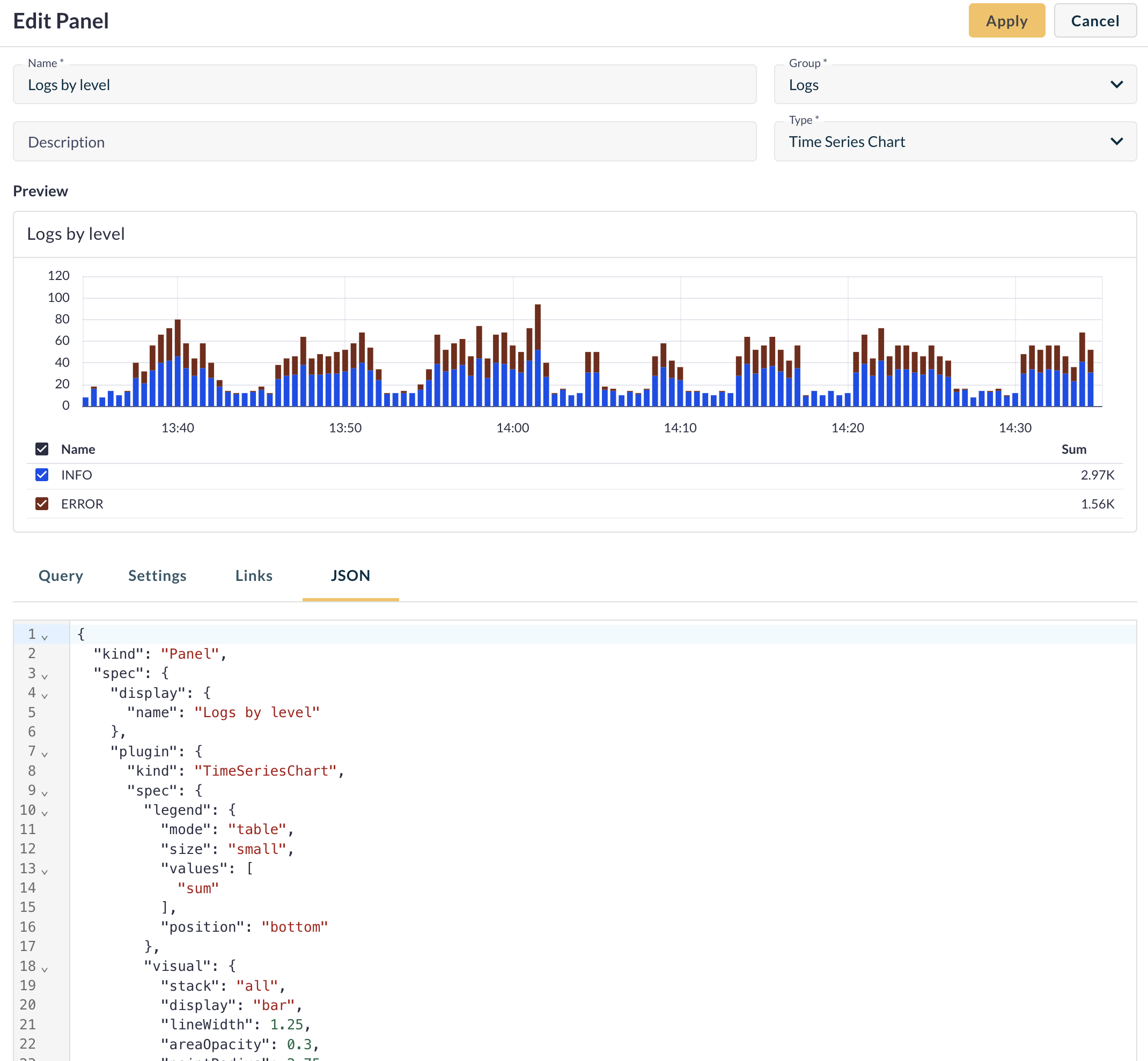Screen dimensions: 1148x1061
Task: Click the Name column header in legend
Action: point(78,449)
